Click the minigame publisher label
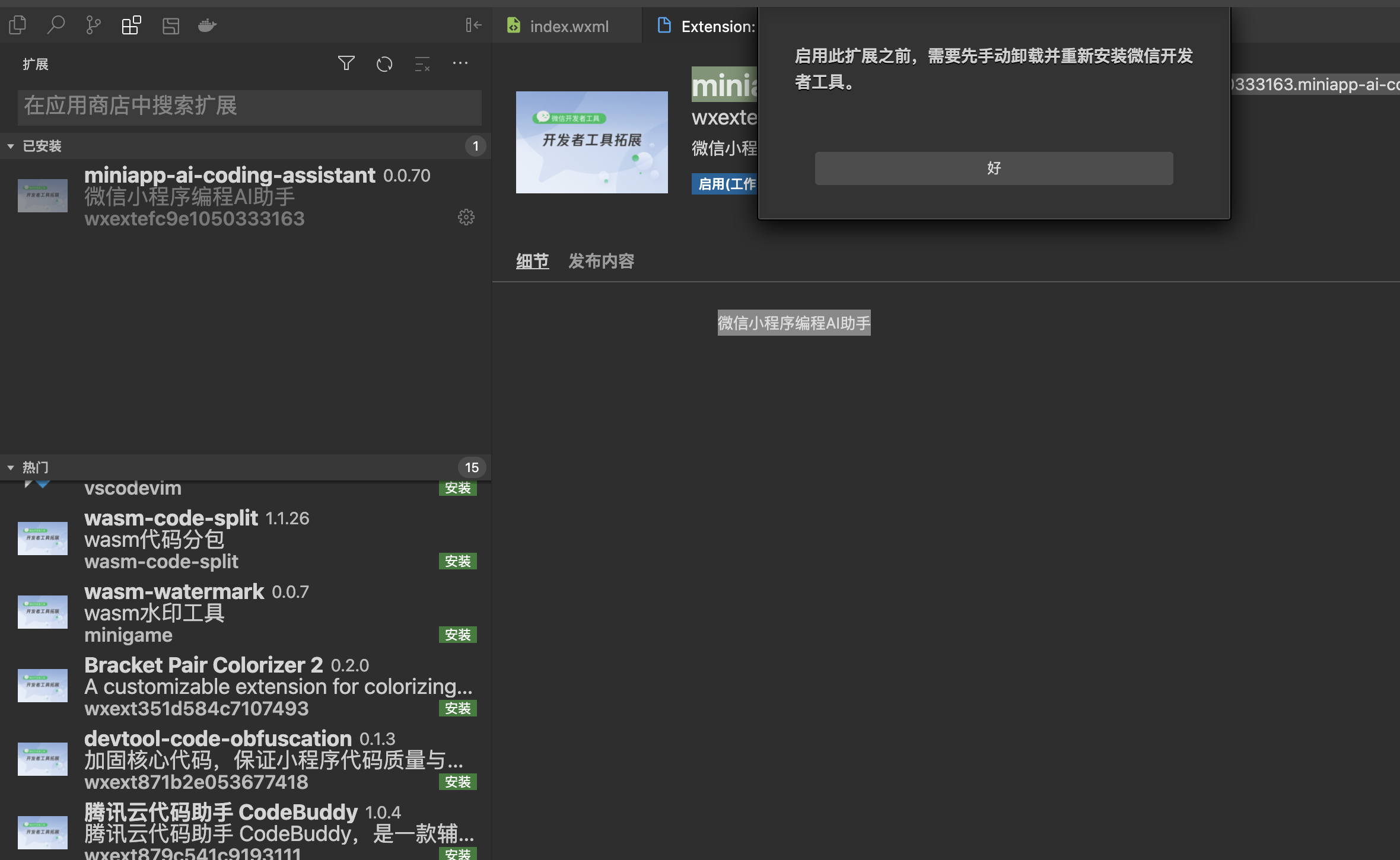 (128, 635)
